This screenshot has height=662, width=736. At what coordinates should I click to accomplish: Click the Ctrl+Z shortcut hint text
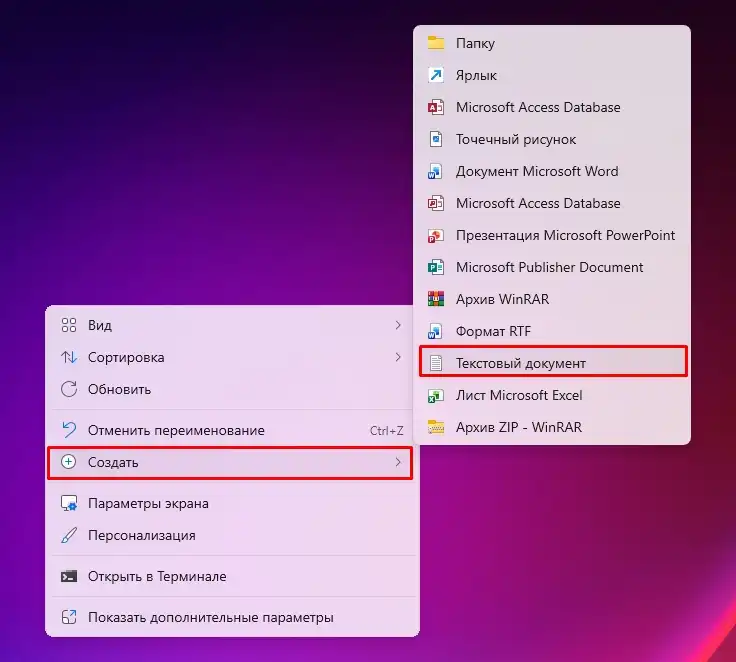[386, 431]
